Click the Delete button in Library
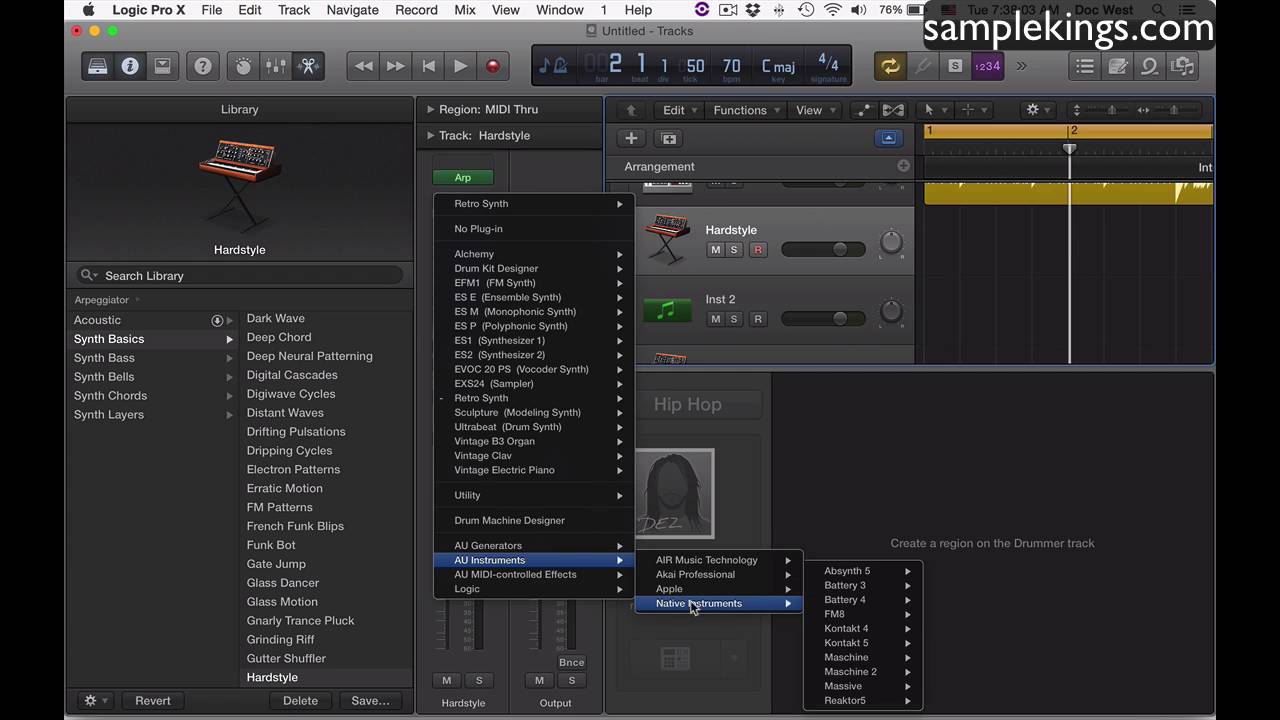 (300, 701)
